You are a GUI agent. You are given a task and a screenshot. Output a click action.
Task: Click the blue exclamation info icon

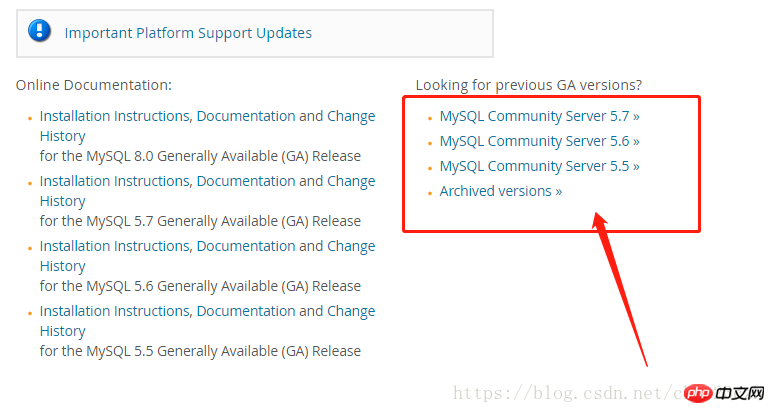pos(40,31)
